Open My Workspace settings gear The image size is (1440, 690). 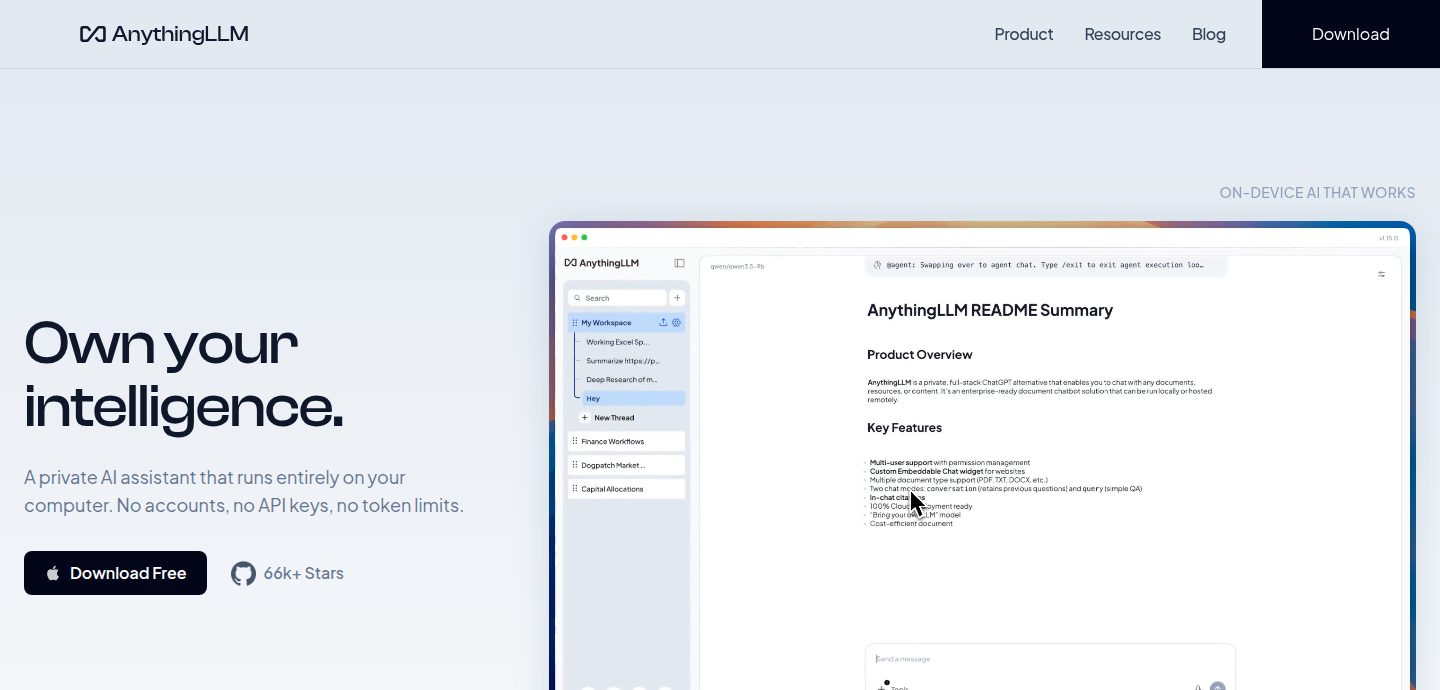pos(677,323)
